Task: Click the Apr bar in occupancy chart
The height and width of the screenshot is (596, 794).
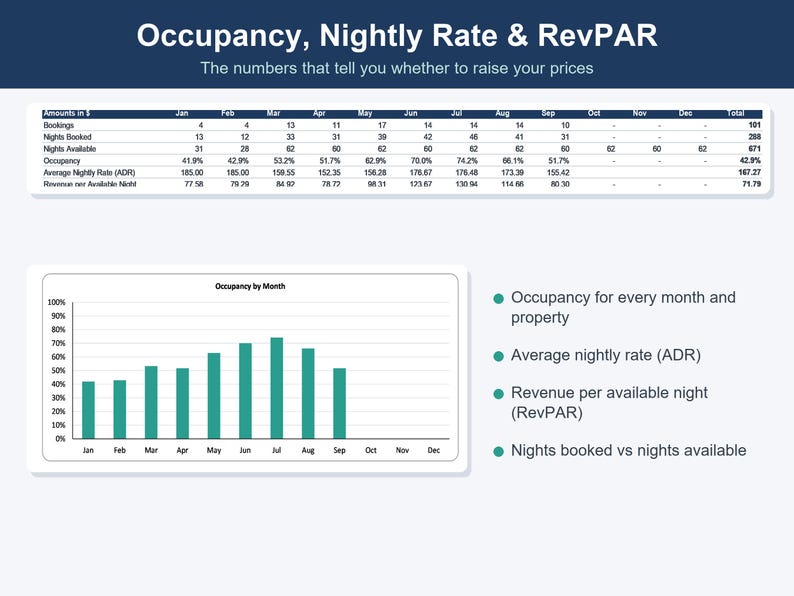Action: (x=182, y=403)
